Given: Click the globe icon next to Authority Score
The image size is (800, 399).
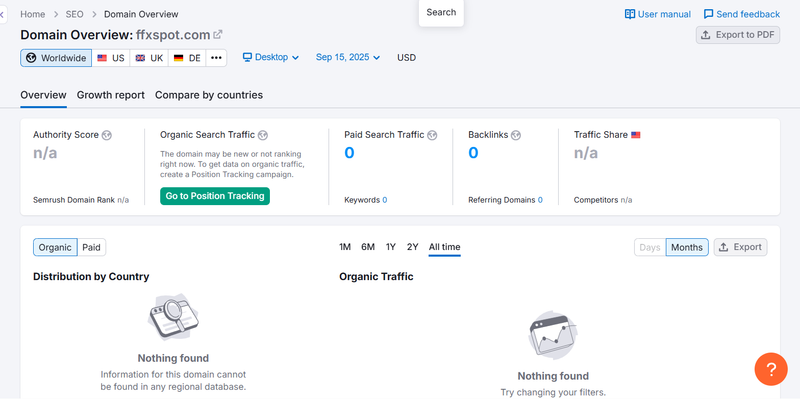Looking at the screenshot, I should tap(107, 135).
